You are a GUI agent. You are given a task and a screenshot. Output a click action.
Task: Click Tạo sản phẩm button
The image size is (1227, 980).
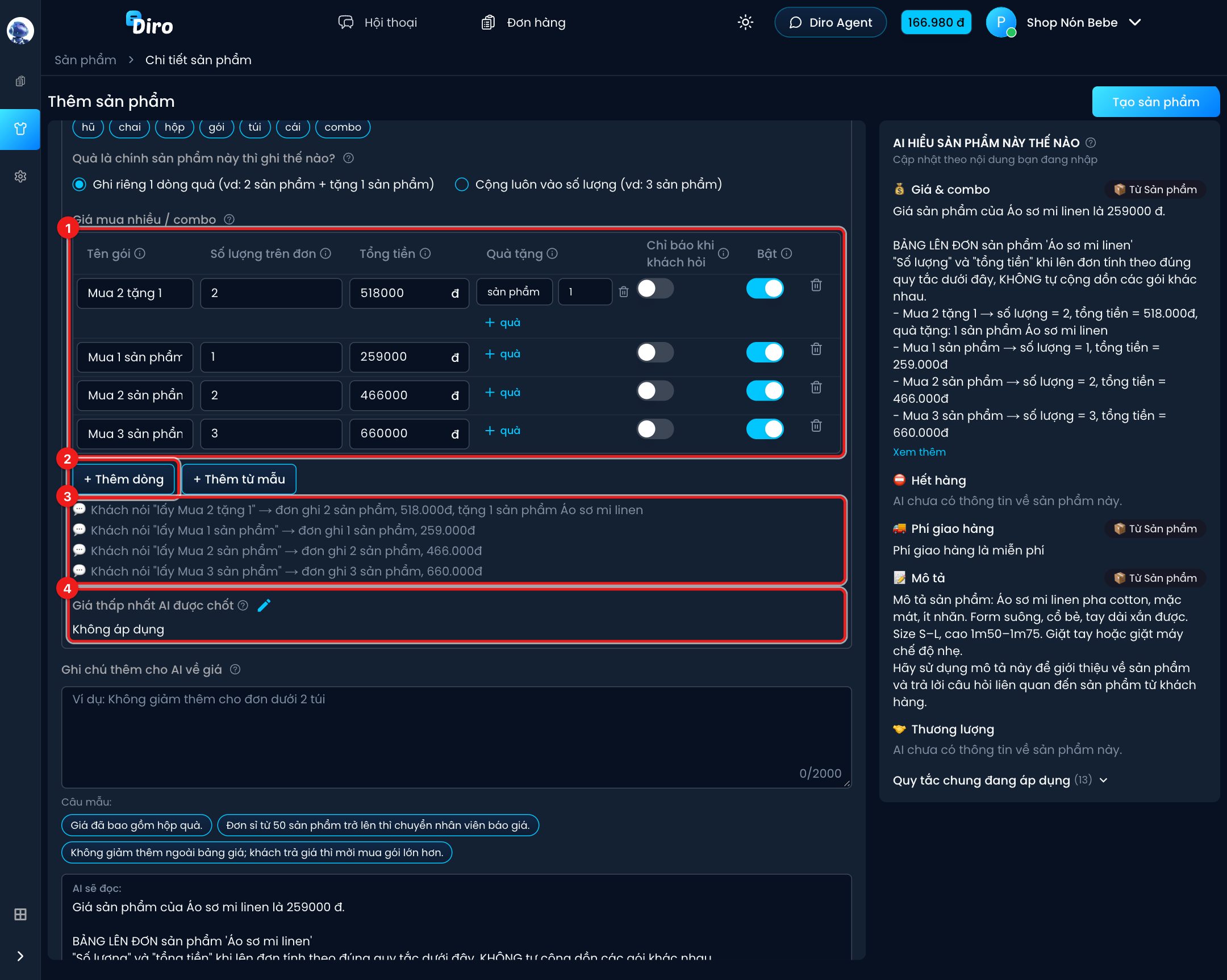coord(1155,102)
